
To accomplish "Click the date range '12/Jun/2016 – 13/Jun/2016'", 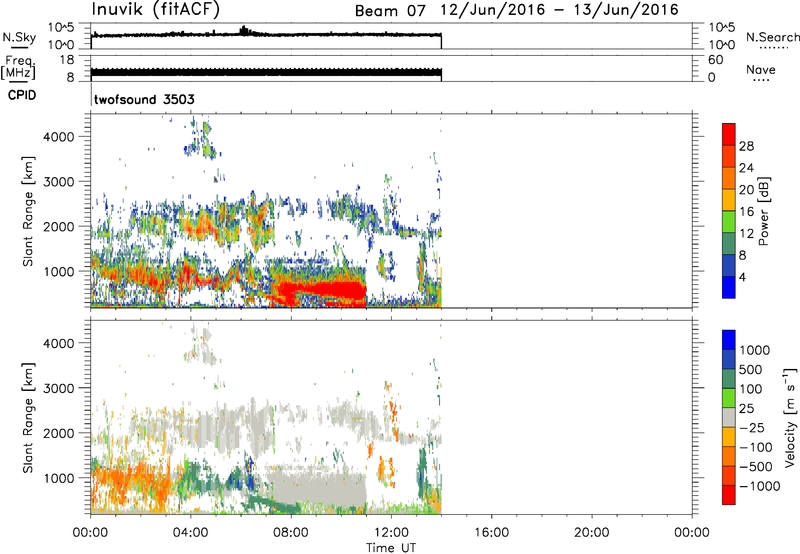I will [x=560, y=10].
